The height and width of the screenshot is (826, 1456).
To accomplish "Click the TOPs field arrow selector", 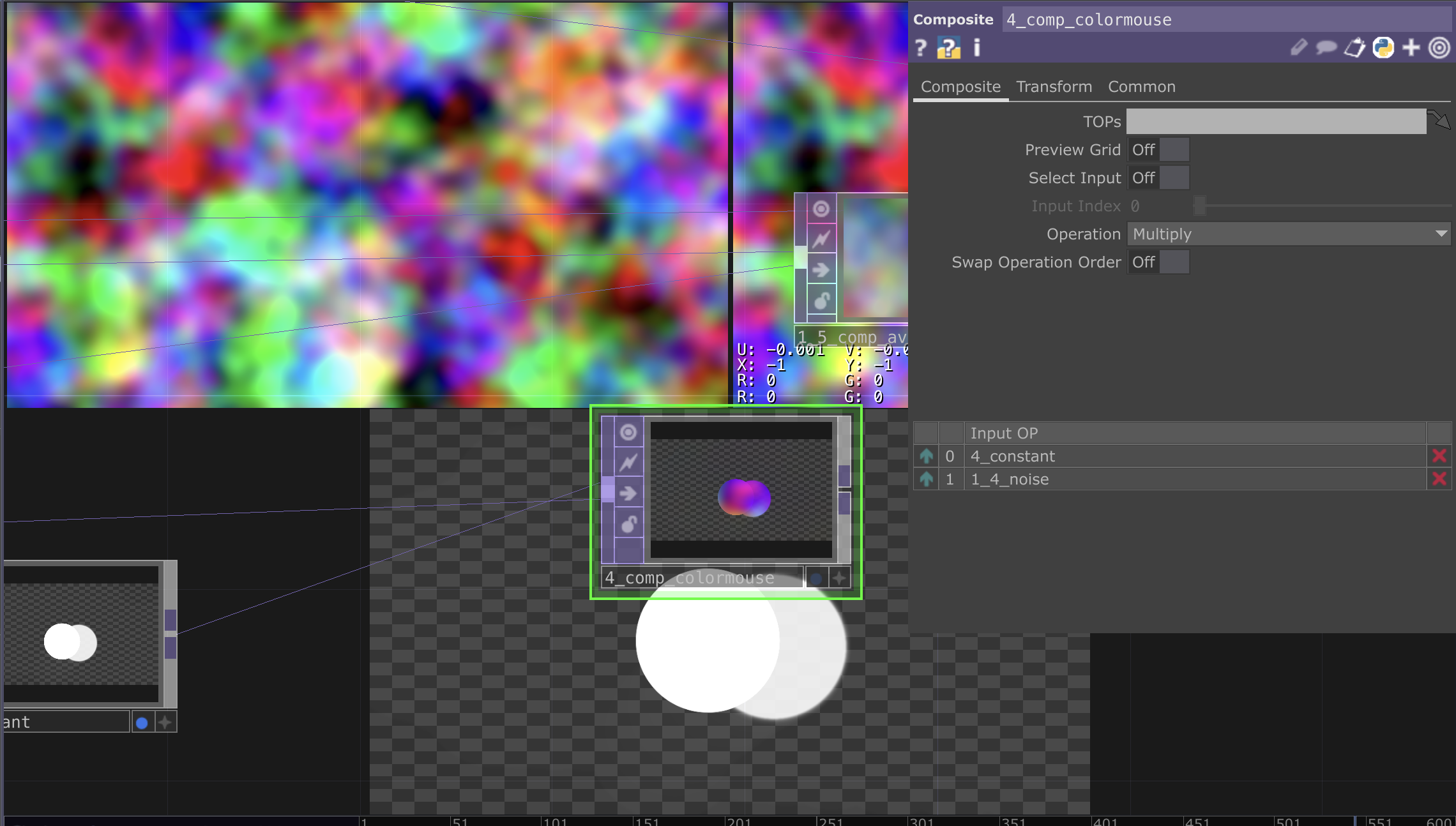I will click(x=1439, y=120).
